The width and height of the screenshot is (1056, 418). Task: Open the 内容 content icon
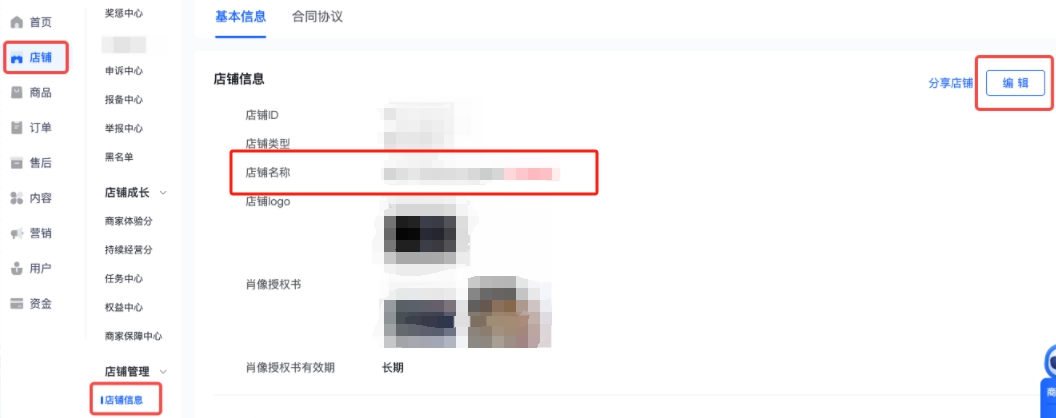pos(17,198)
